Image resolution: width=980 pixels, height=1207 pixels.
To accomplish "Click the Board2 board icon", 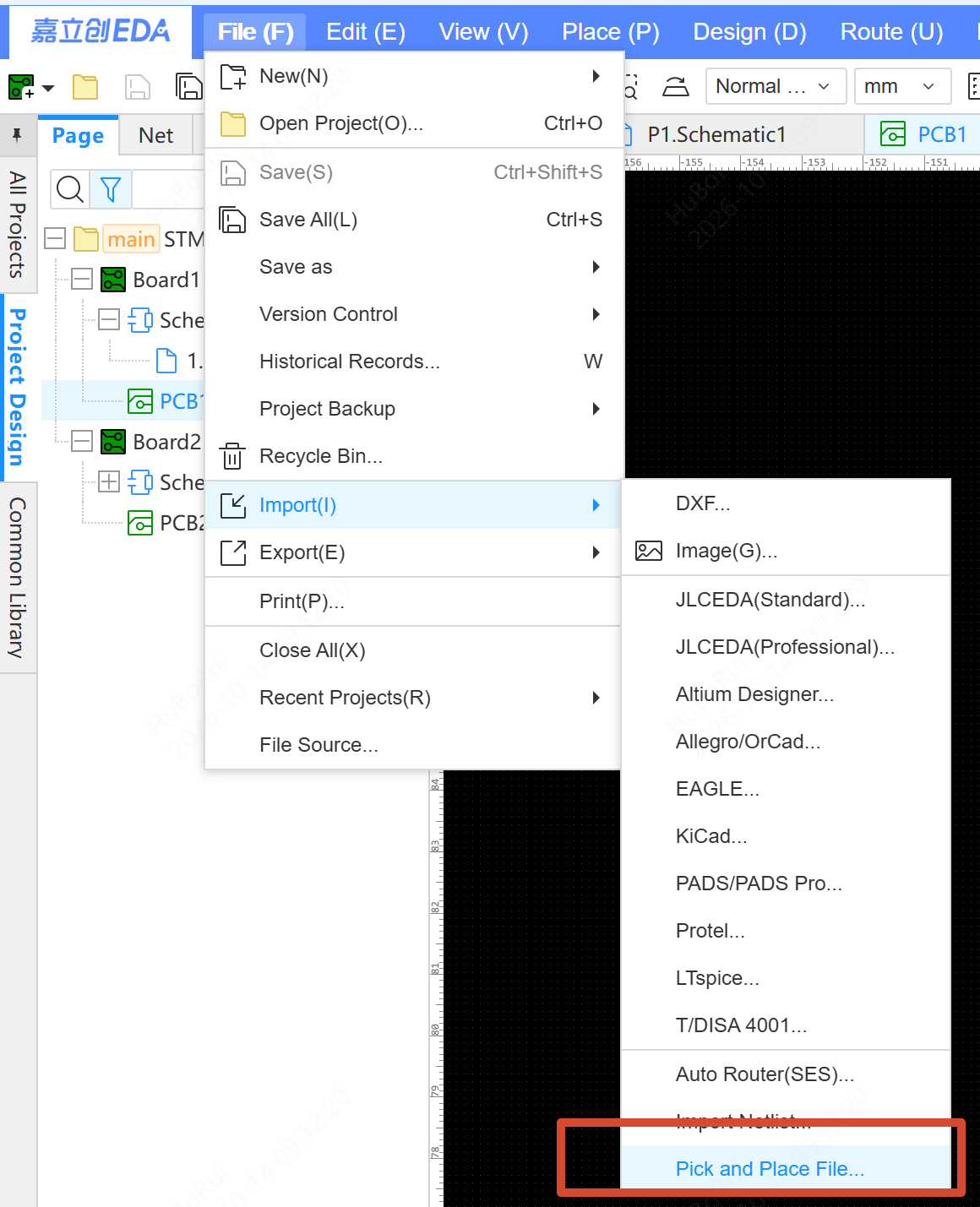I will [x=113, y=442].
